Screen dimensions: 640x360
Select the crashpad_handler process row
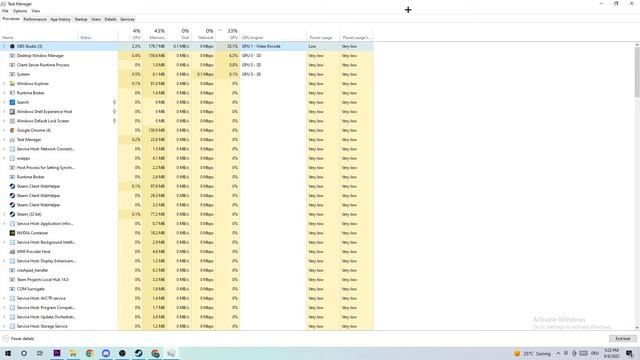click(x=187, y=270)
